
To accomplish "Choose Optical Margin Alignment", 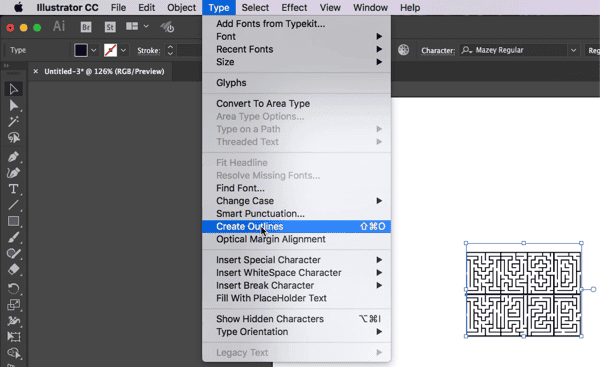I will point(297,239).
